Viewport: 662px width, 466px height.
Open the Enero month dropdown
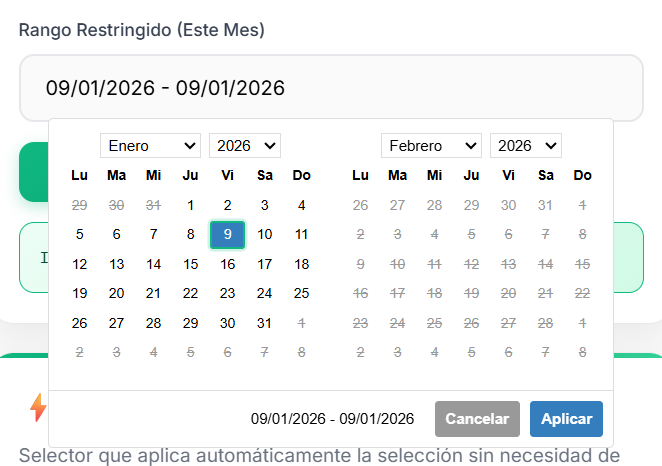click(x=150, y=146)
